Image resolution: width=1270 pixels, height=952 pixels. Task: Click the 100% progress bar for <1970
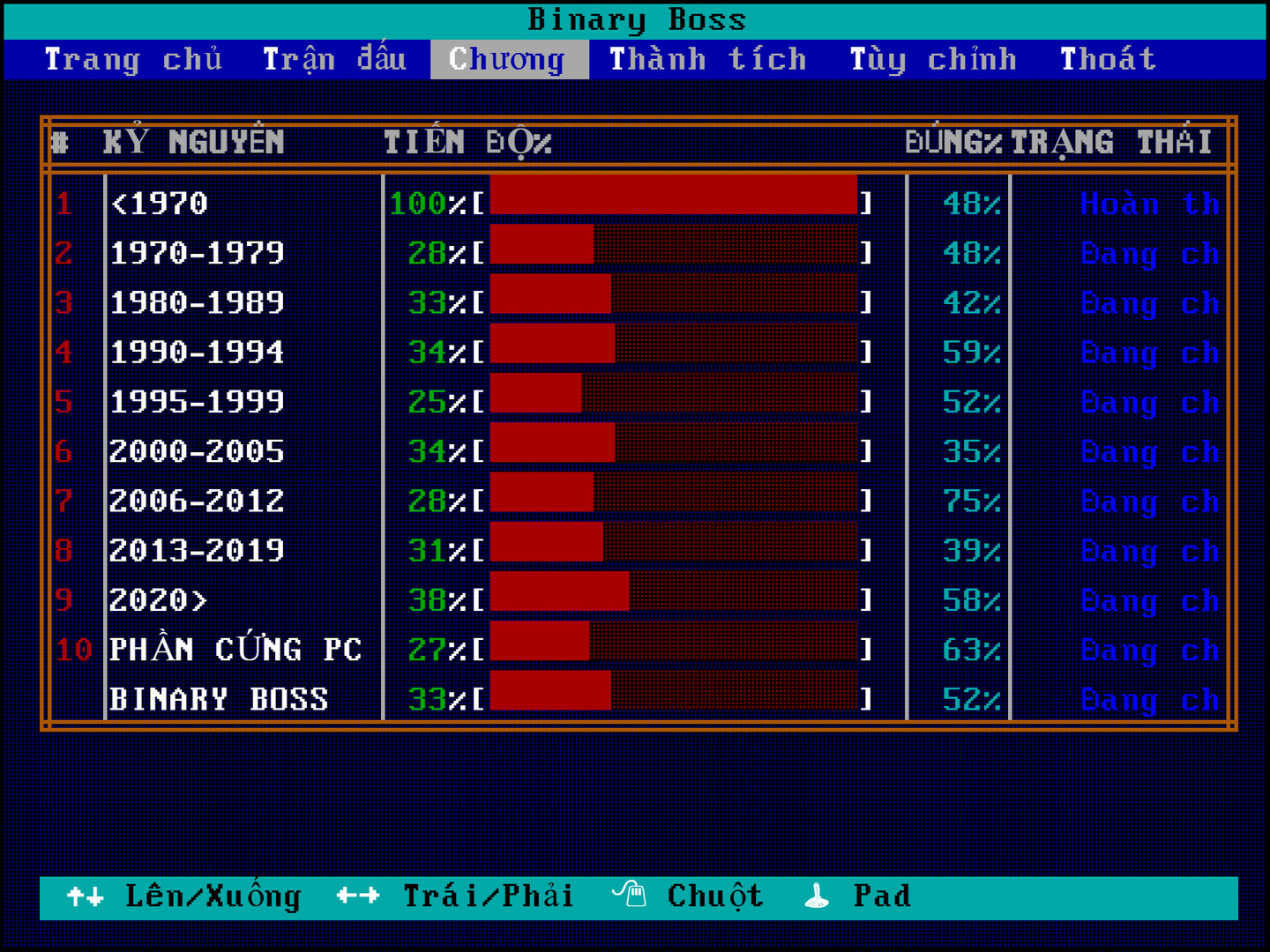click(x=673, y=195)
